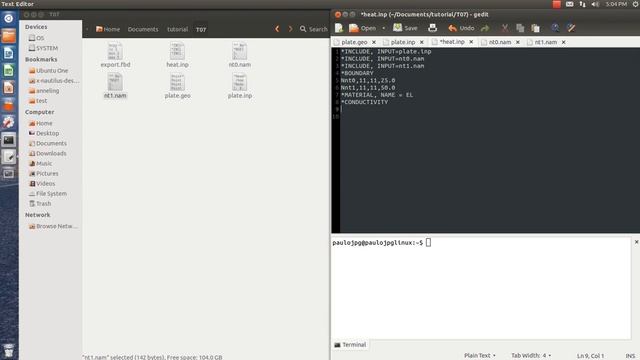Navigate back in the file manager
Image resolution: width=640 pixels, height=360 pixels.
(x=277, y=29)
